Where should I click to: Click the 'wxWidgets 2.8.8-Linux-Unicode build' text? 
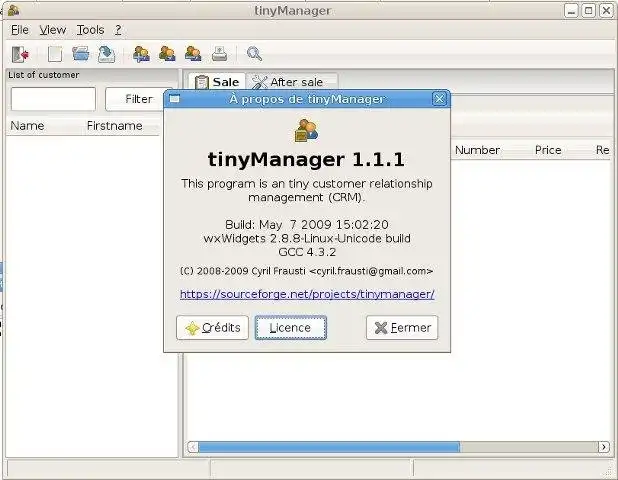coord(307,238)
